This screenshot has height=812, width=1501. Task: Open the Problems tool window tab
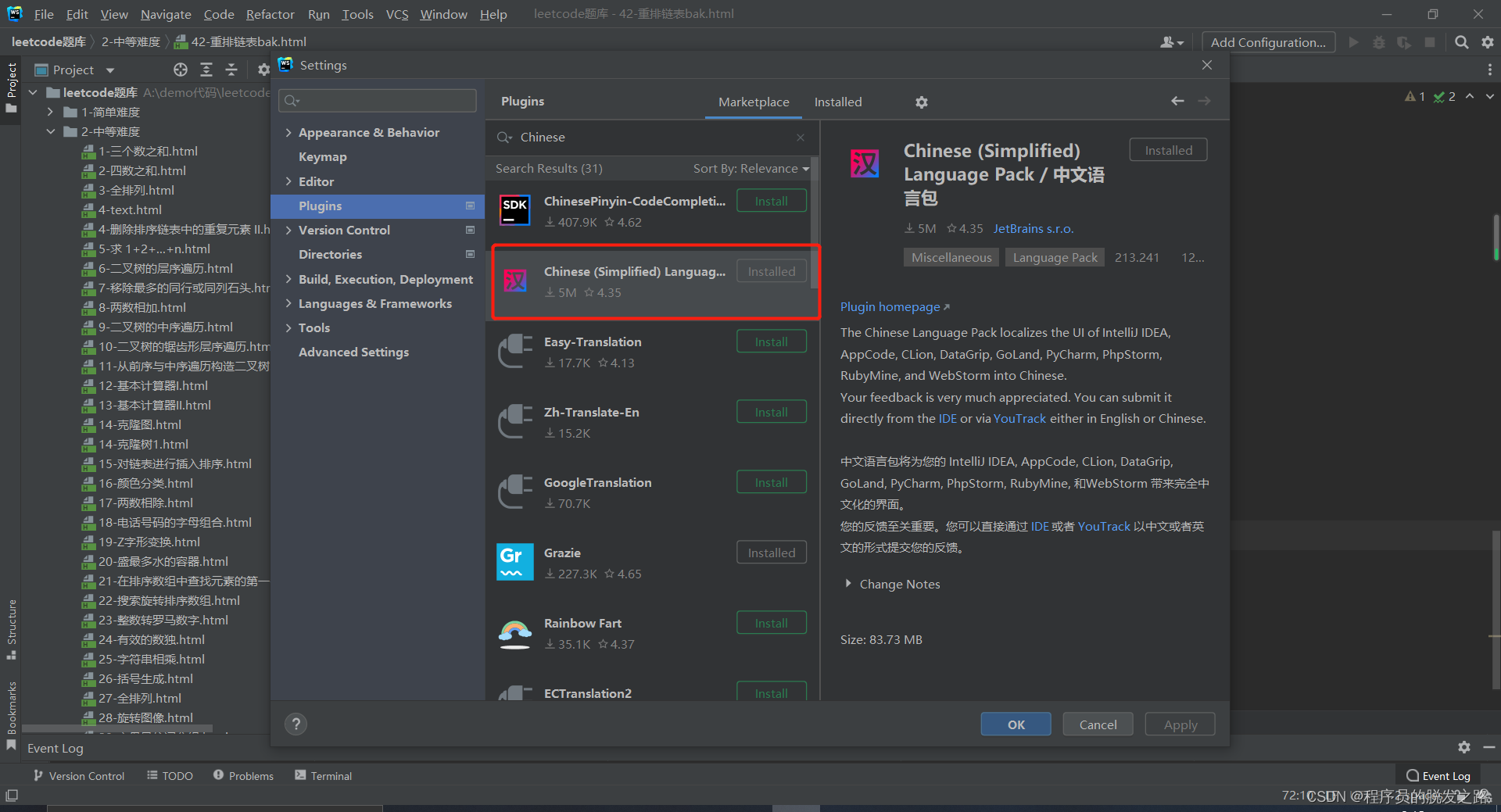tap(243, 775)
